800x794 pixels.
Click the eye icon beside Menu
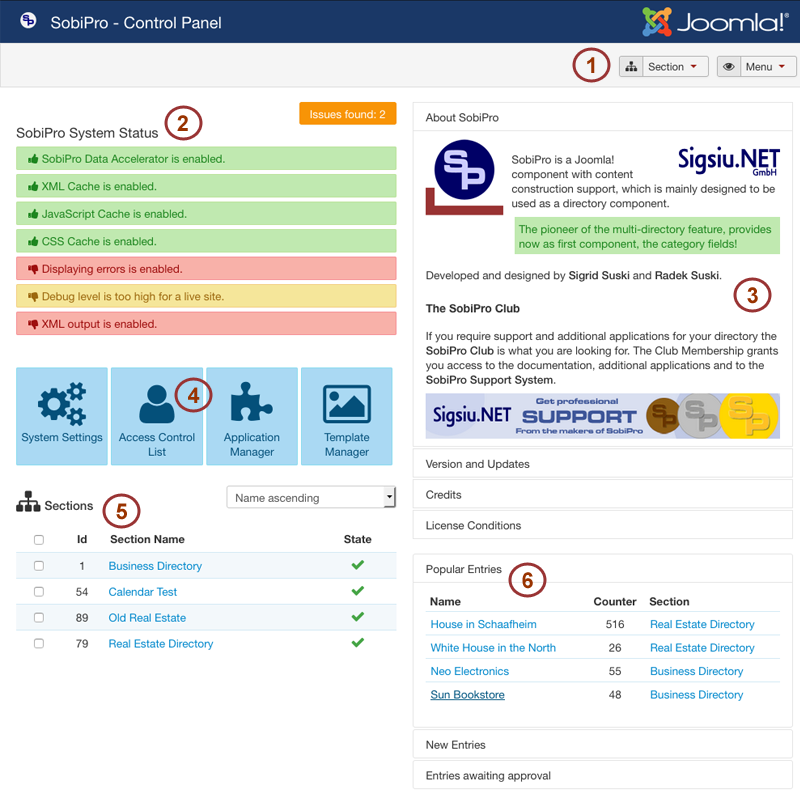729,67
